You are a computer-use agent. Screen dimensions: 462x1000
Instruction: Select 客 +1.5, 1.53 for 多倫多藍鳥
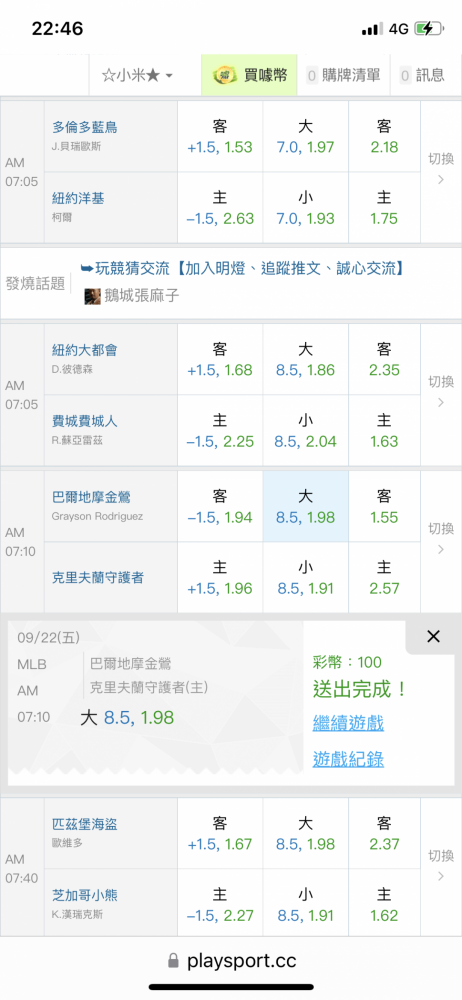220,136
